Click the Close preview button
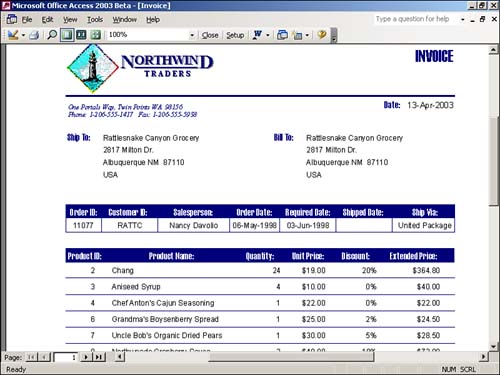 point(210,35)
